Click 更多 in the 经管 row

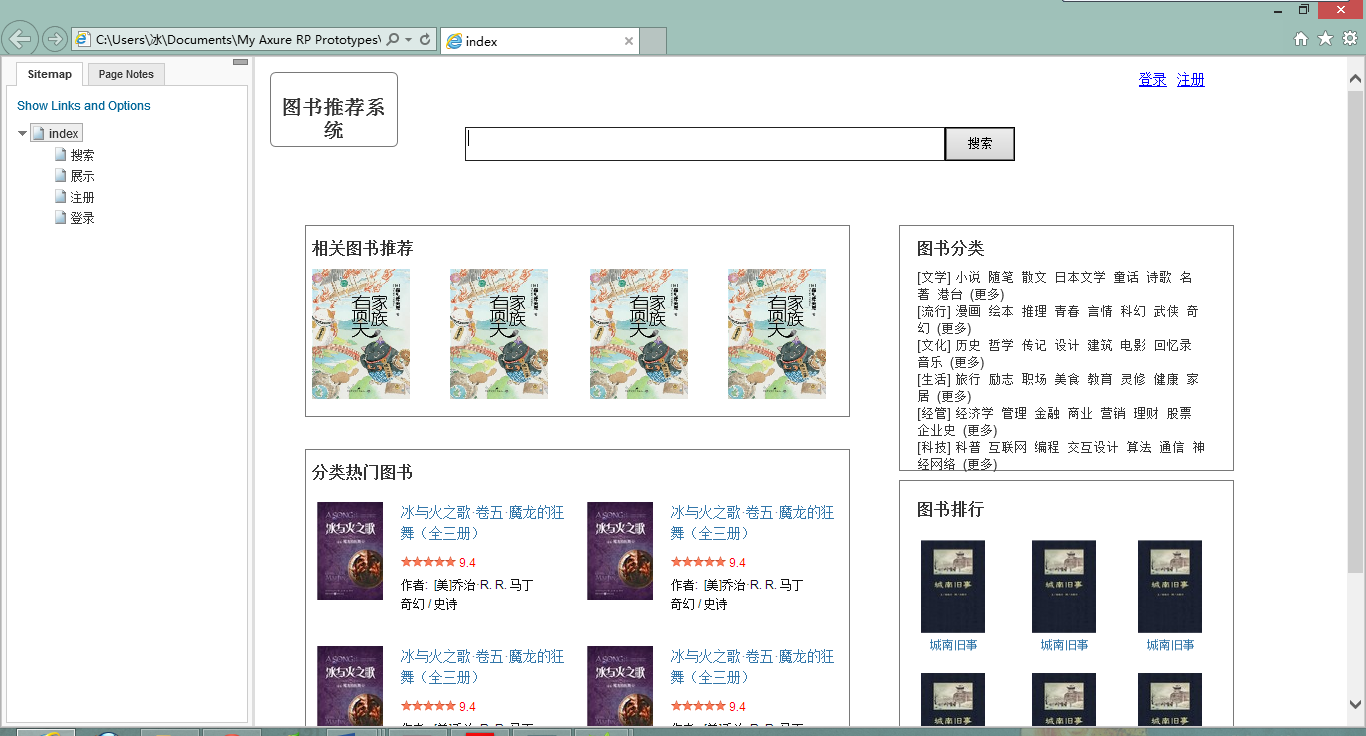(x=980, y=431)
